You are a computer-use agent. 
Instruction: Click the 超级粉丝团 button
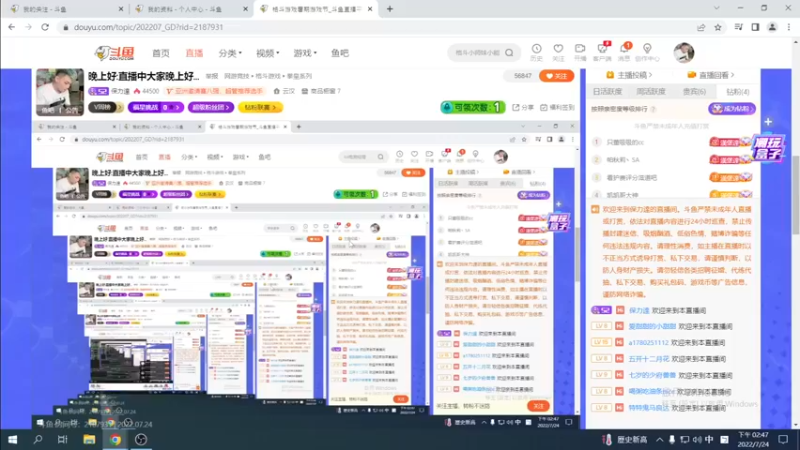[x=211, y=108]
